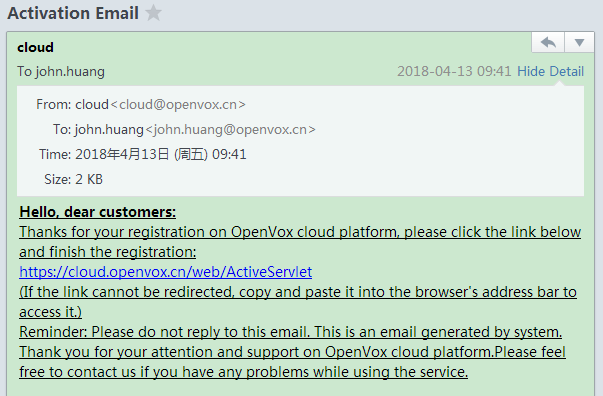603x396 pixels.
Task: Click the To john.huang name in details
Action: click(109, 130)
